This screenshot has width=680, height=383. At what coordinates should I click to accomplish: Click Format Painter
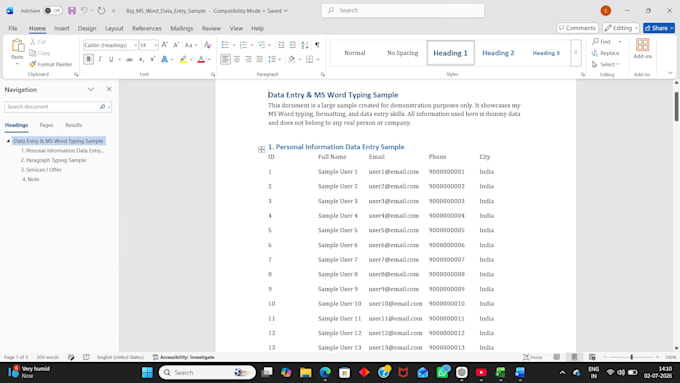(50, 64)
